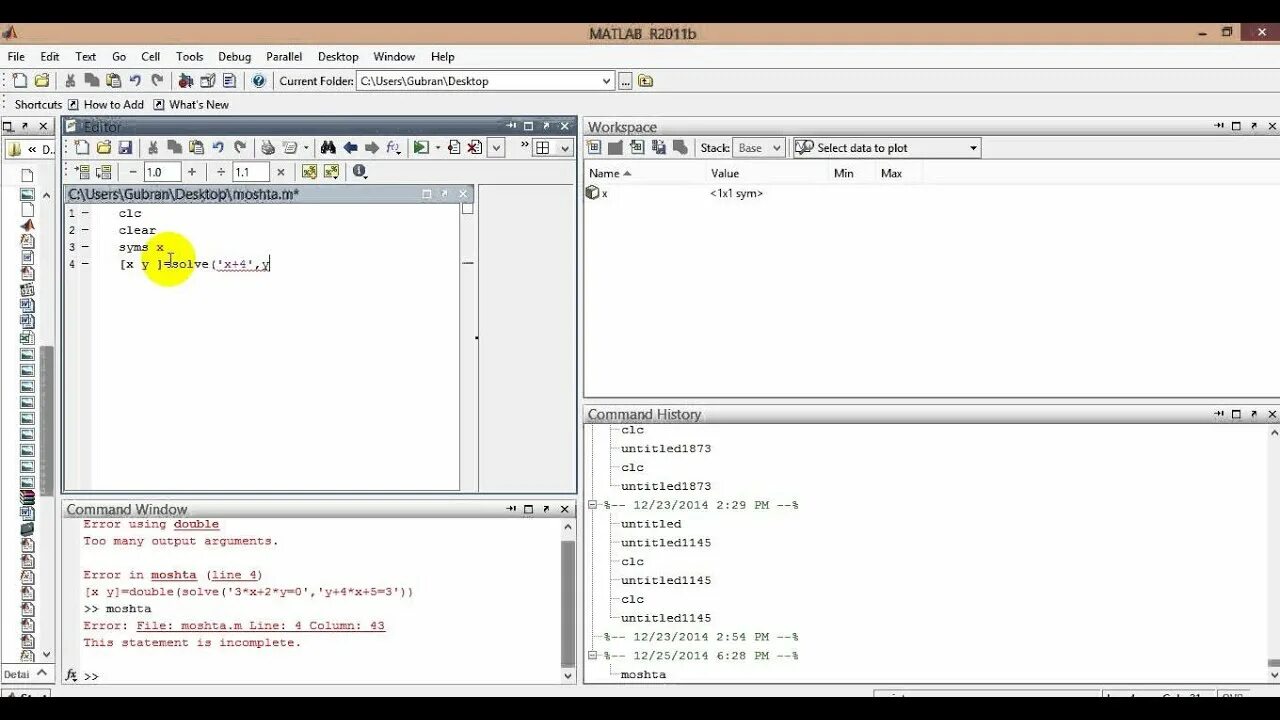1280x720 pixels.
Task: Run moshta.m with green play icon
Action: click(x=421, y=147)
